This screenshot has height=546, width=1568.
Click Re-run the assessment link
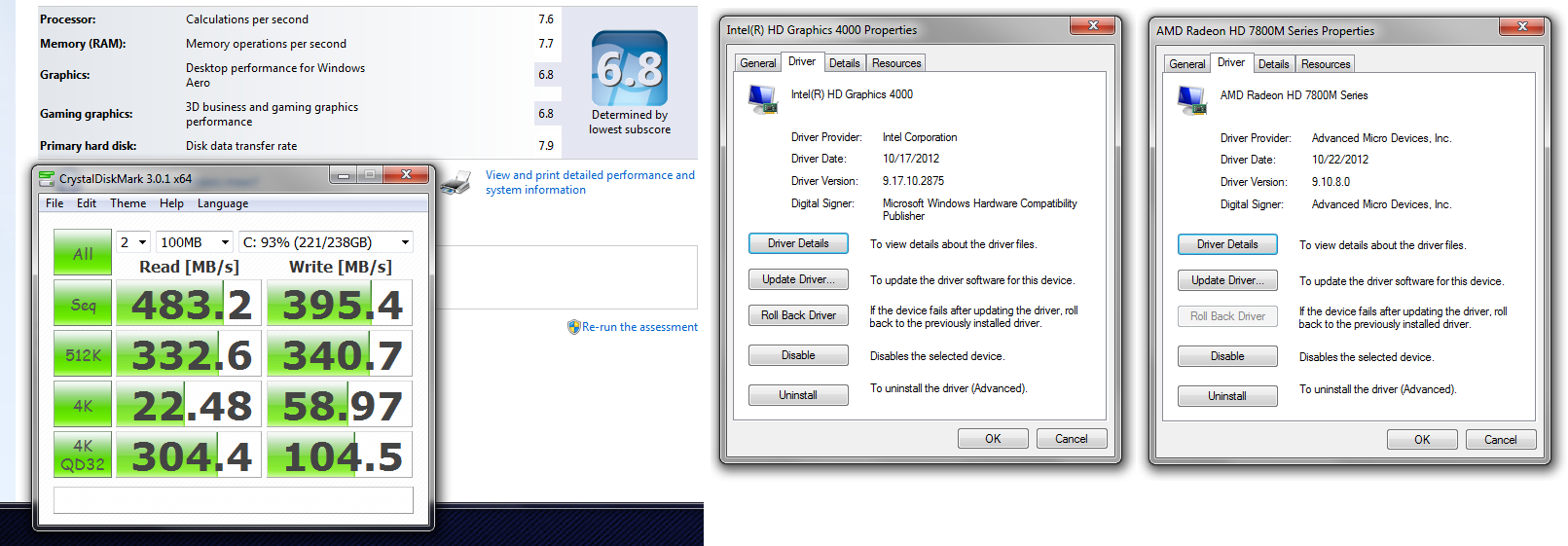pos(639,327)
